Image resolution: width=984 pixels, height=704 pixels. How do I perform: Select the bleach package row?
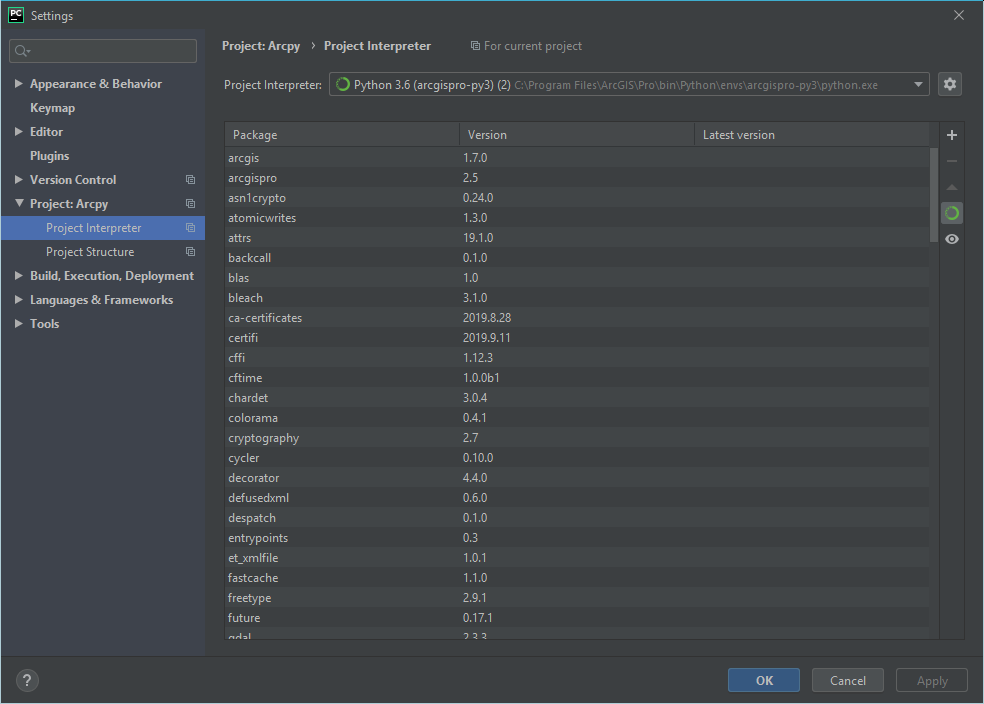[577, 297]
